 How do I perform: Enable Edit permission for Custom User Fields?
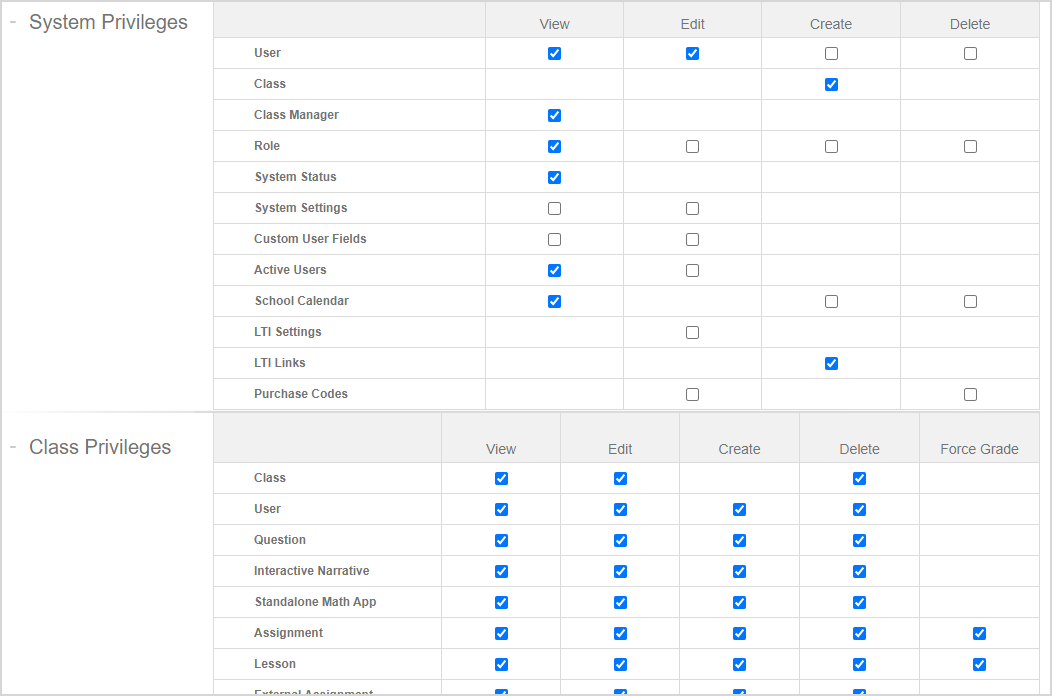click(x=692, y=239)
